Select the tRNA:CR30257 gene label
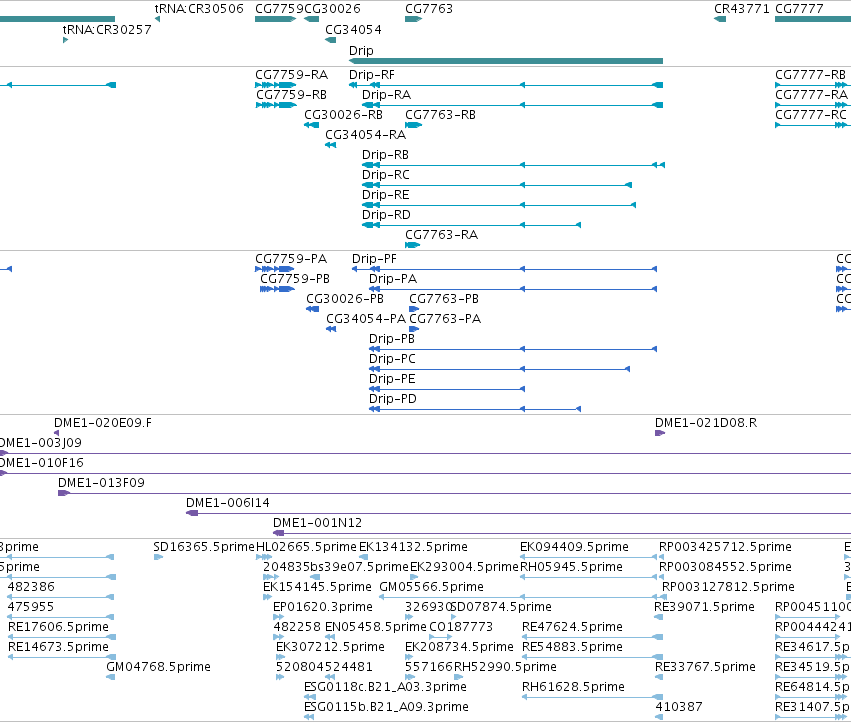Image resolution: width=851 pixels, height=722 pixels. point(107,30)
